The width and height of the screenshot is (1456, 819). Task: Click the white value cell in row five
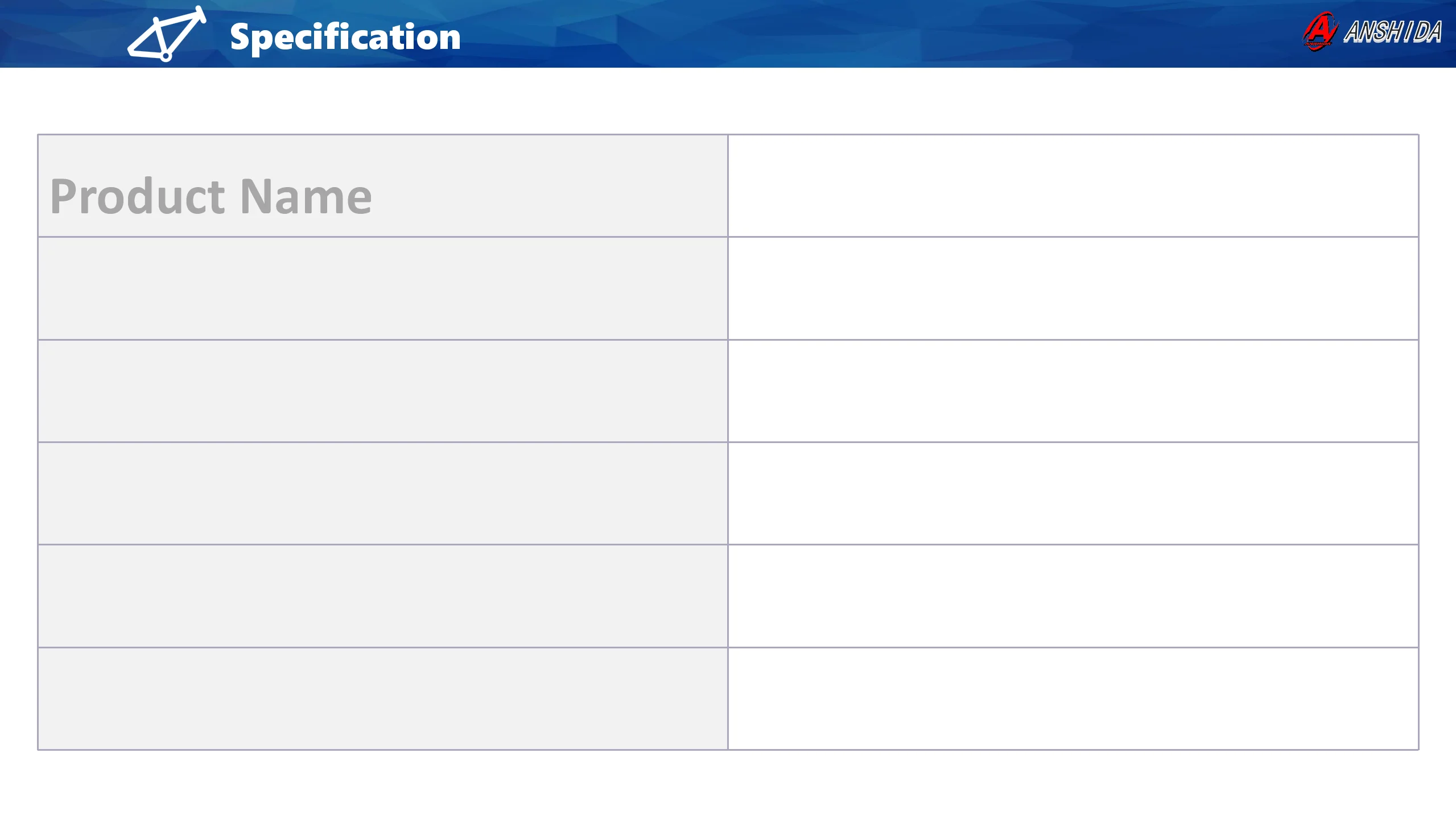[1073, 596]
